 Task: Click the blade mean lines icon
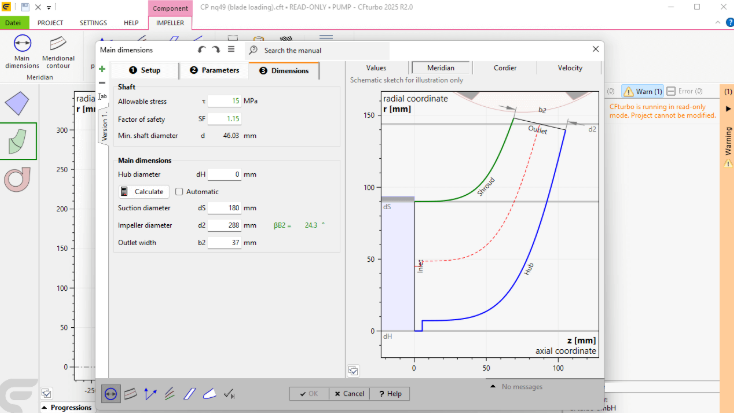(x=169, y=394)
